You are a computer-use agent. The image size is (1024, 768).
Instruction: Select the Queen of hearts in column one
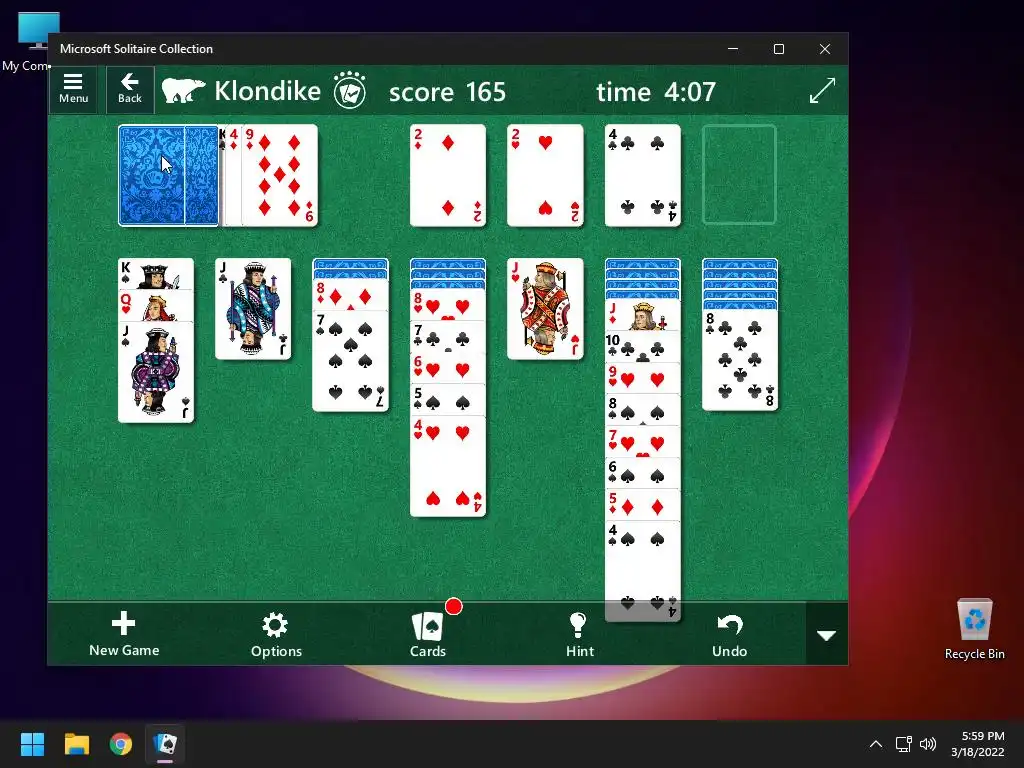coord(155,305)
